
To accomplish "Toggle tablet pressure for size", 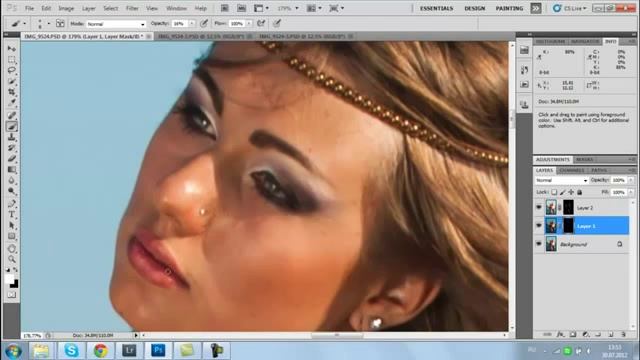I will (x=277, y=23).
